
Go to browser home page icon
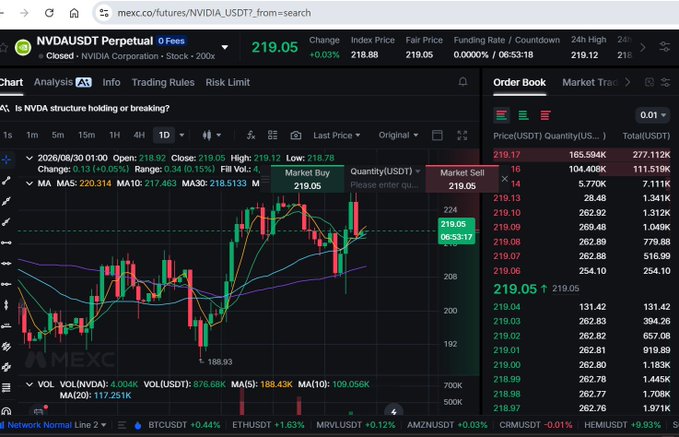(x=74, y=13)
